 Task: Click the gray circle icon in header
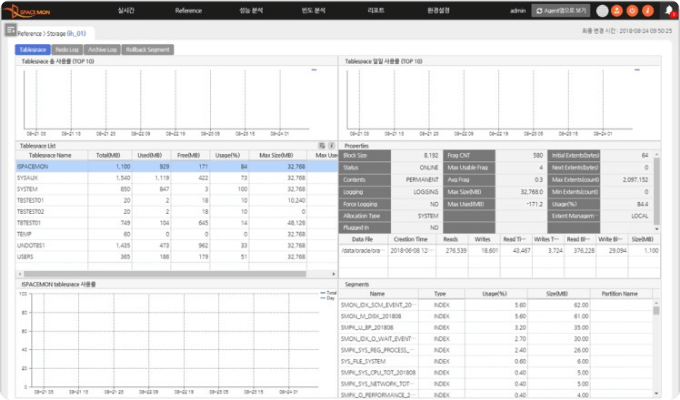click(x=600, y=10)
